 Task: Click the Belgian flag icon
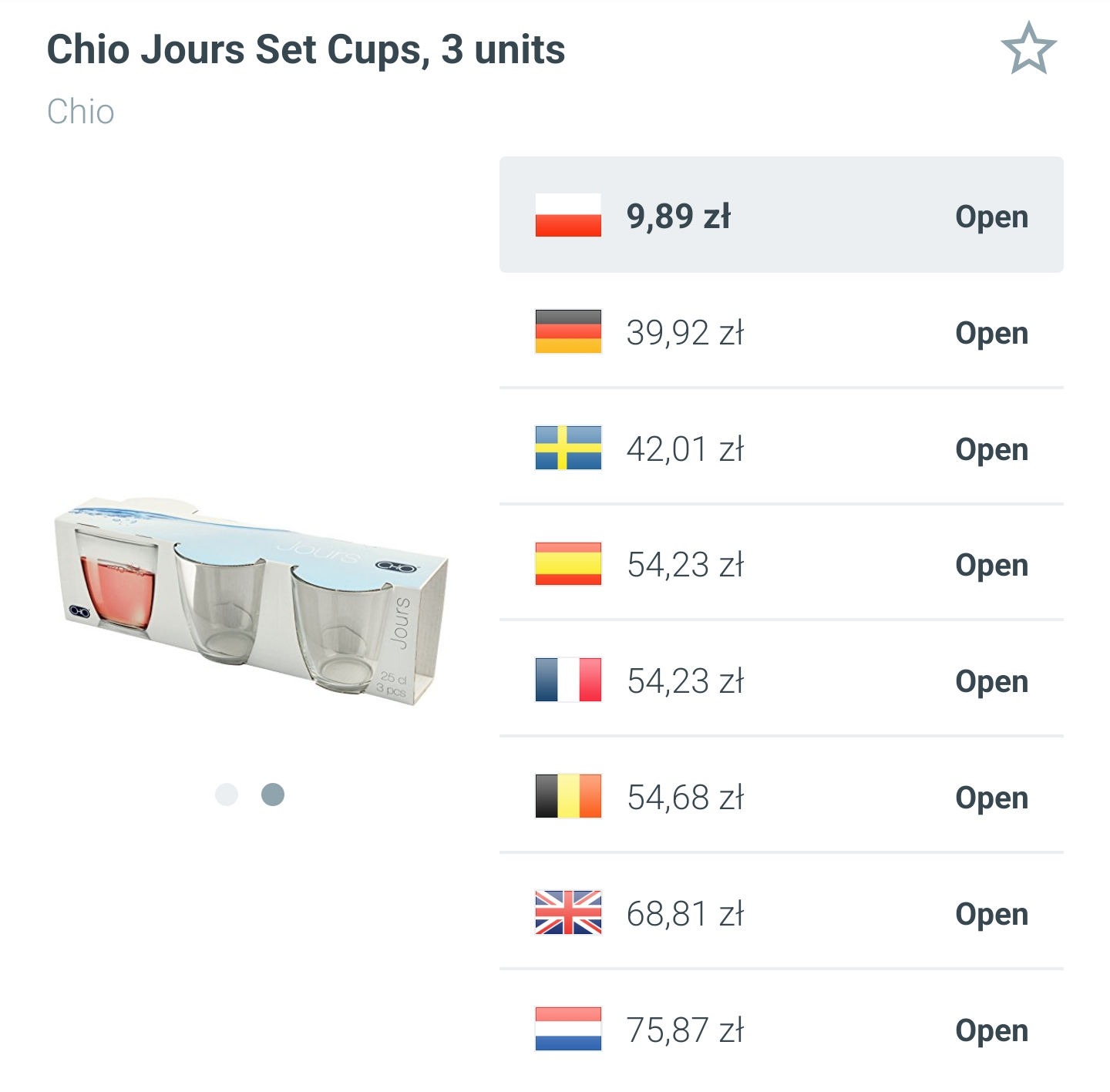(x=567, y=798)
